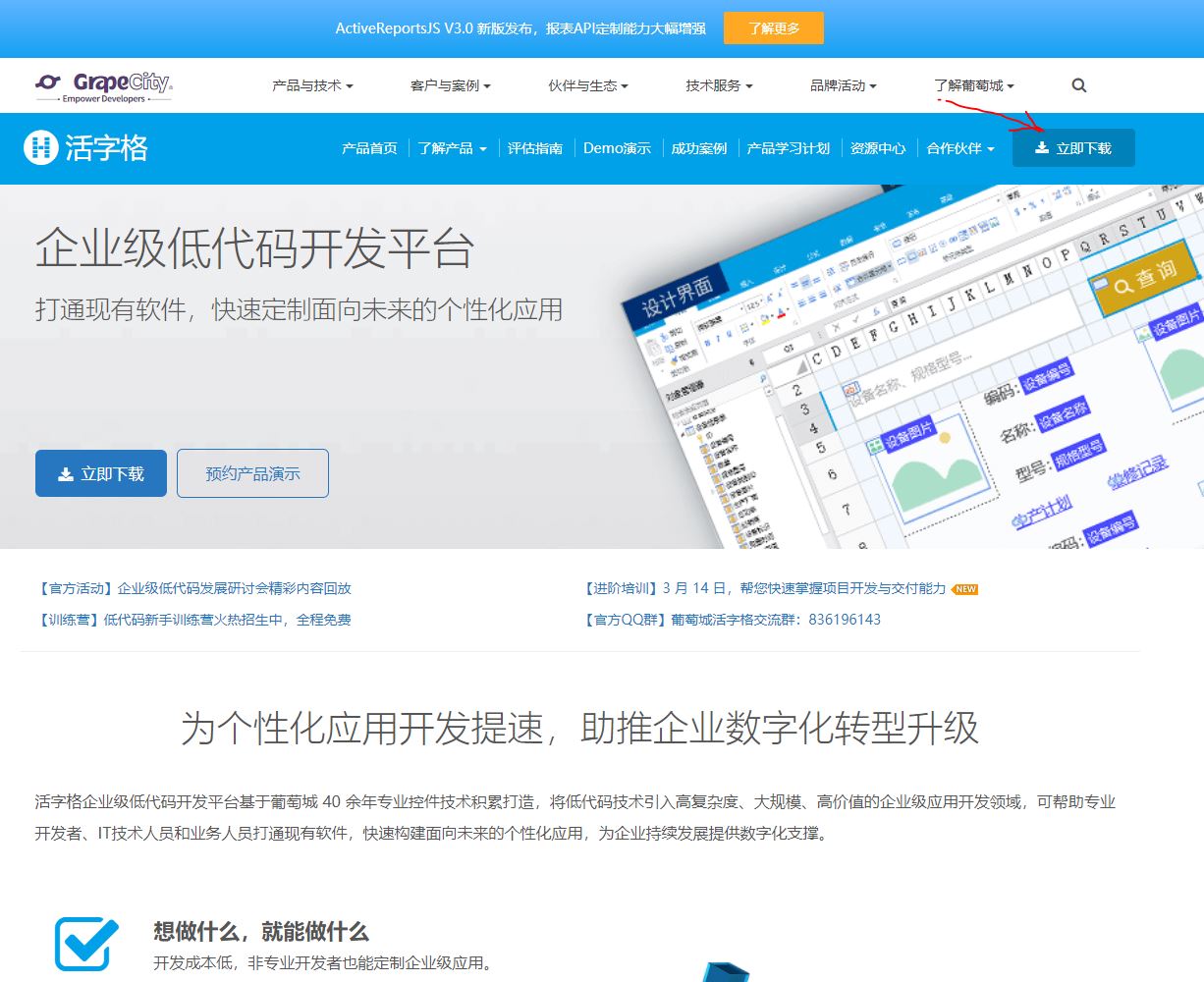The width and height of the screenshot is (1204, 982).
Task: Expand the 了解产品 dropdown
Action: point(452,148)
